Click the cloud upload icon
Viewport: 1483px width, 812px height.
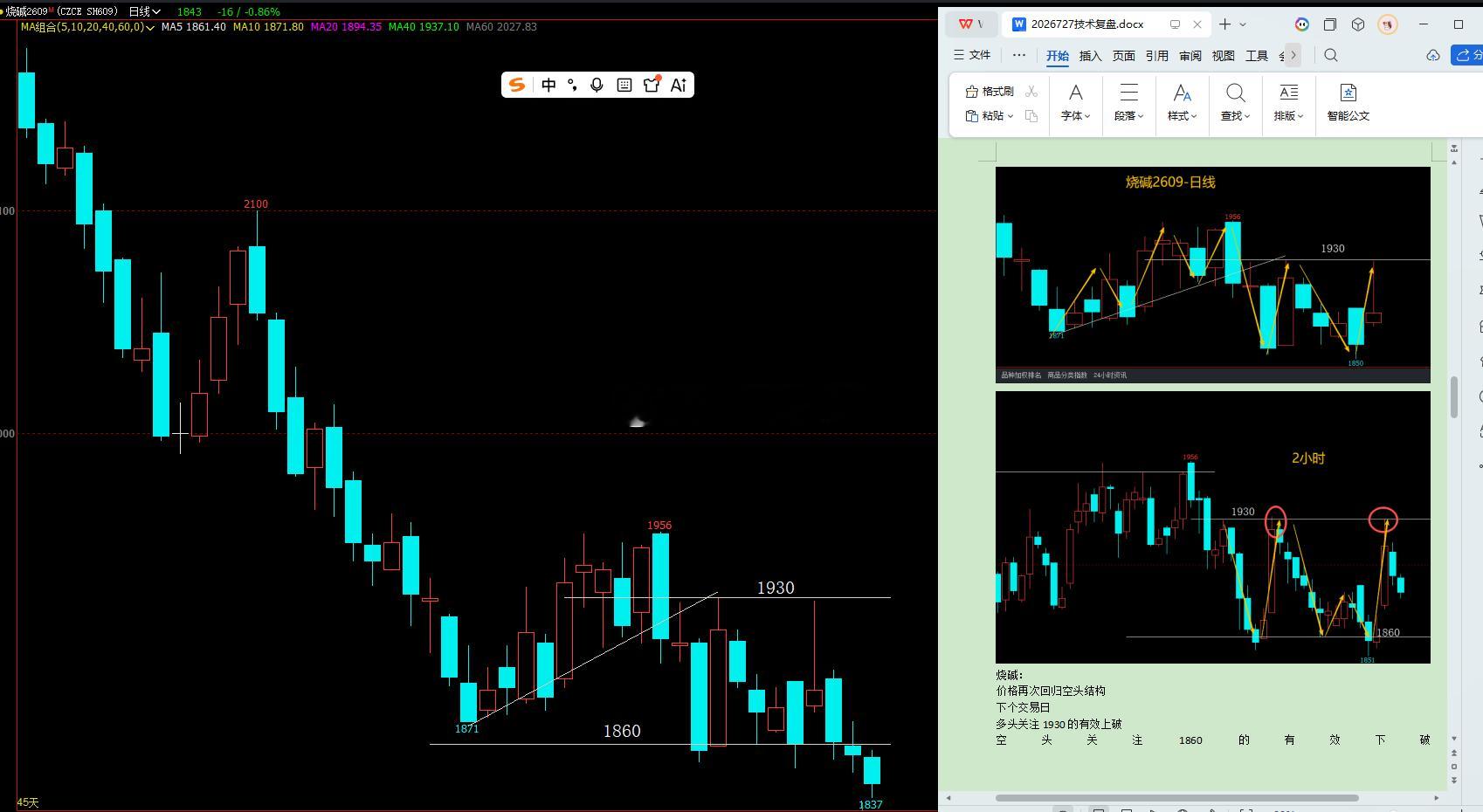coord(1433,55)
